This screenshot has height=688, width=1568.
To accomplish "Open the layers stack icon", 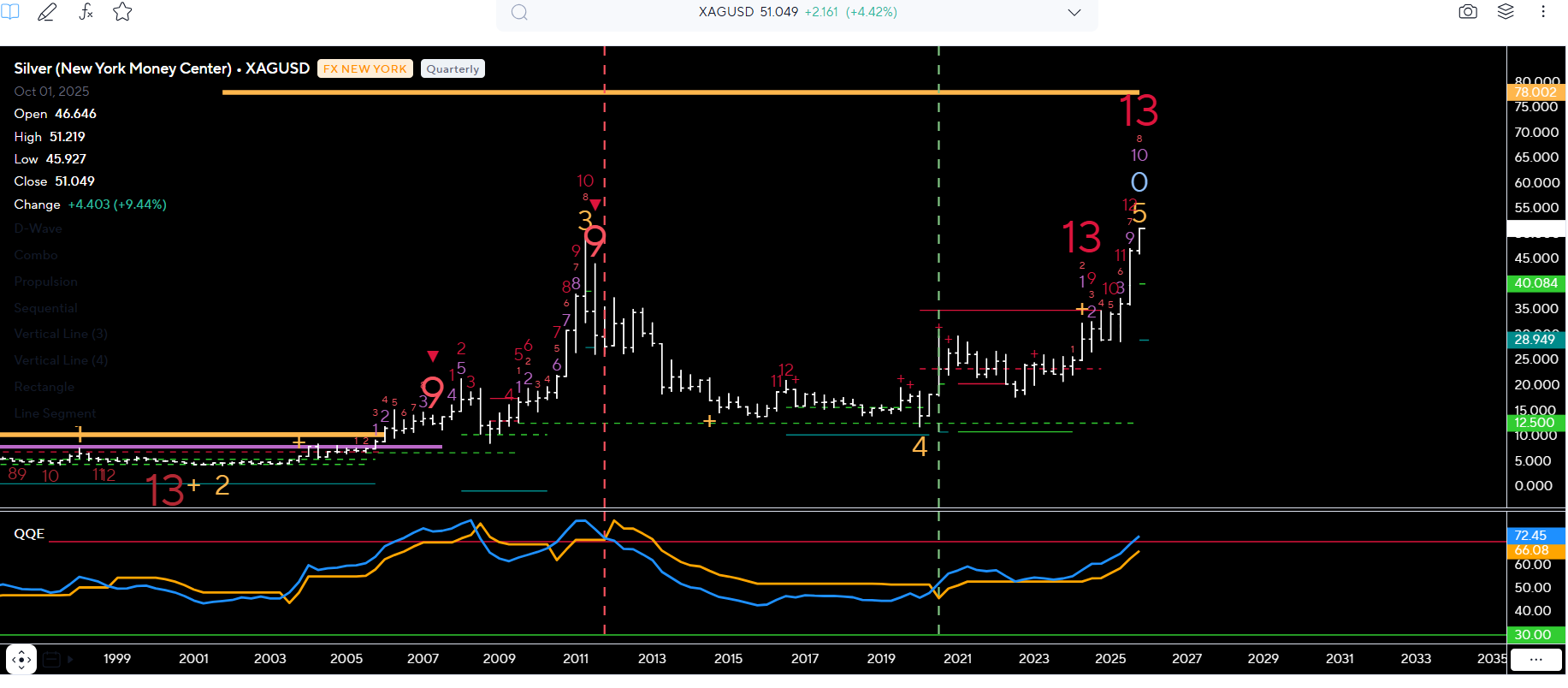I will point(1506,12).
